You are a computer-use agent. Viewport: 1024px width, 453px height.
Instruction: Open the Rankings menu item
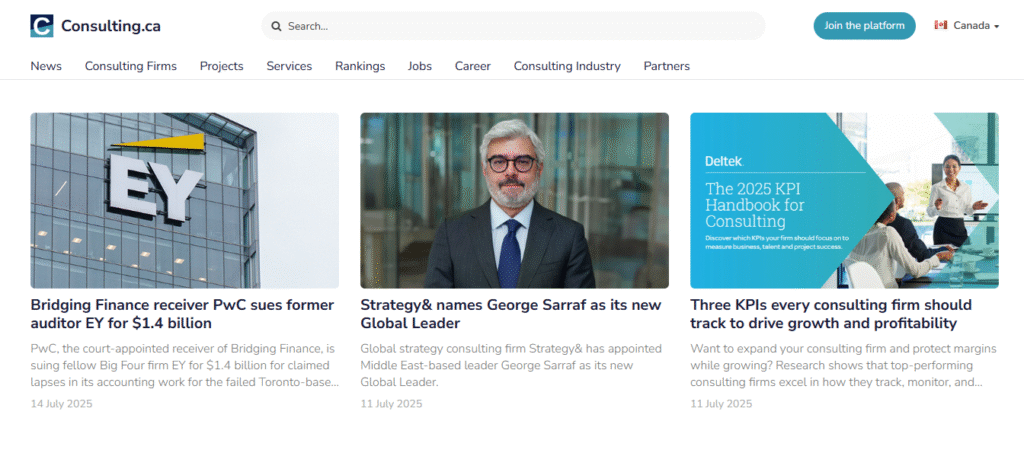point(360,66)
